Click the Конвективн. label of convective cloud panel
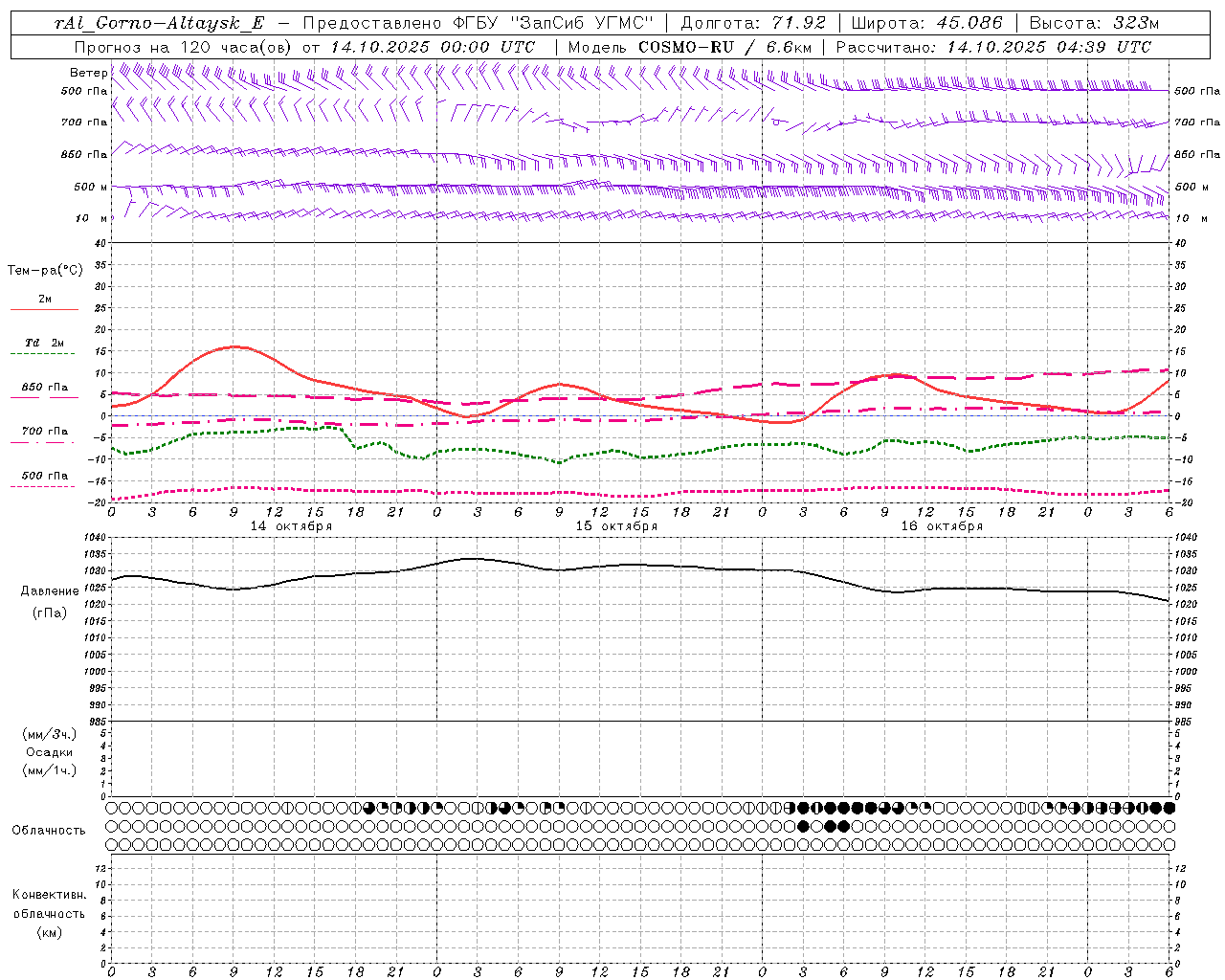Screen dimensions: 1225x980 49,895
